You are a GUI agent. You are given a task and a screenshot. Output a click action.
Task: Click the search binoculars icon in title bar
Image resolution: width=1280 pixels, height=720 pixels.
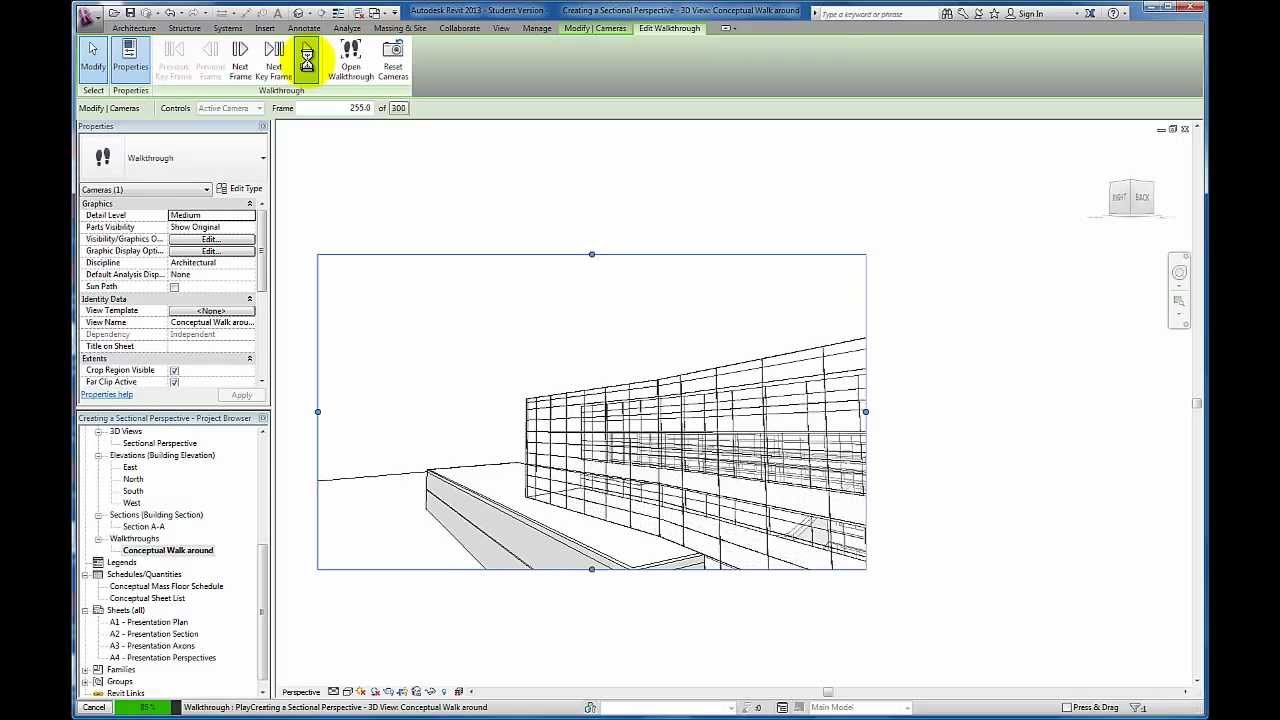pyautogui.click(x=949, y=14)
